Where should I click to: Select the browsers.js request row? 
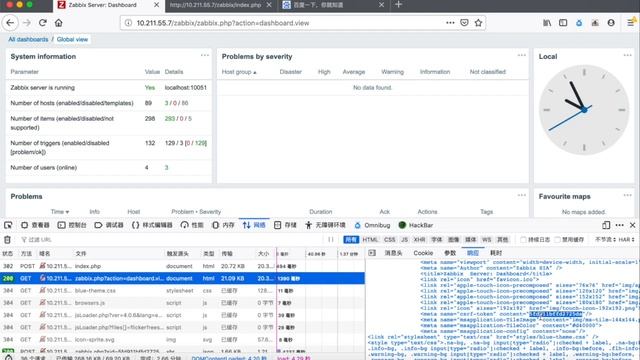tap(182, 303)
